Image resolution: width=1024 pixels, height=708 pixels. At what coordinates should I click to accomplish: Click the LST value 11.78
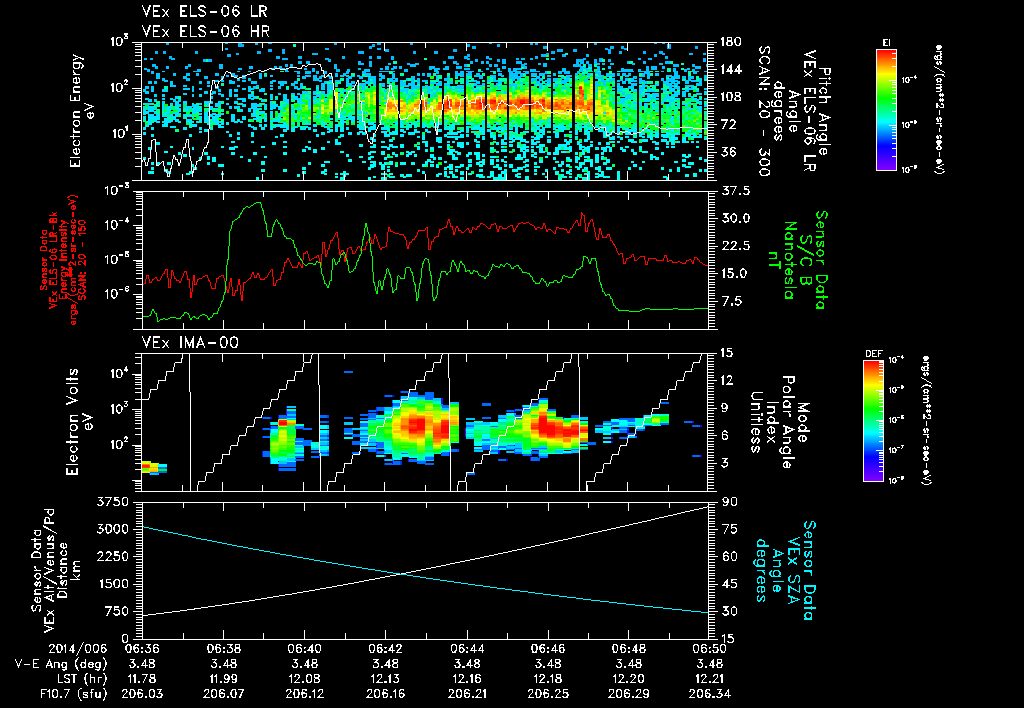142,679
